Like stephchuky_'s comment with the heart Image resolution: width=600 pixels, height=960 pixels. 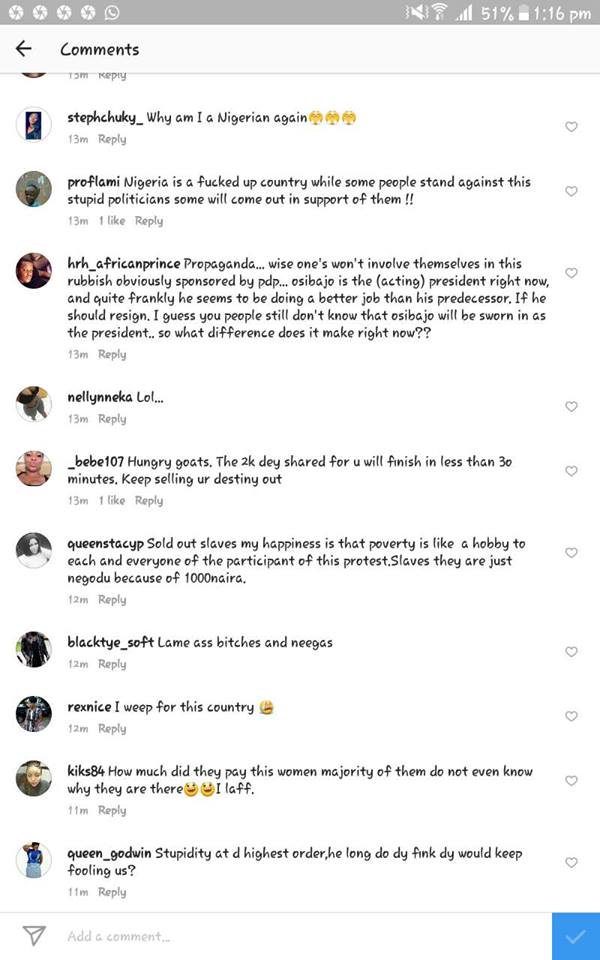[x=571, y=127]
